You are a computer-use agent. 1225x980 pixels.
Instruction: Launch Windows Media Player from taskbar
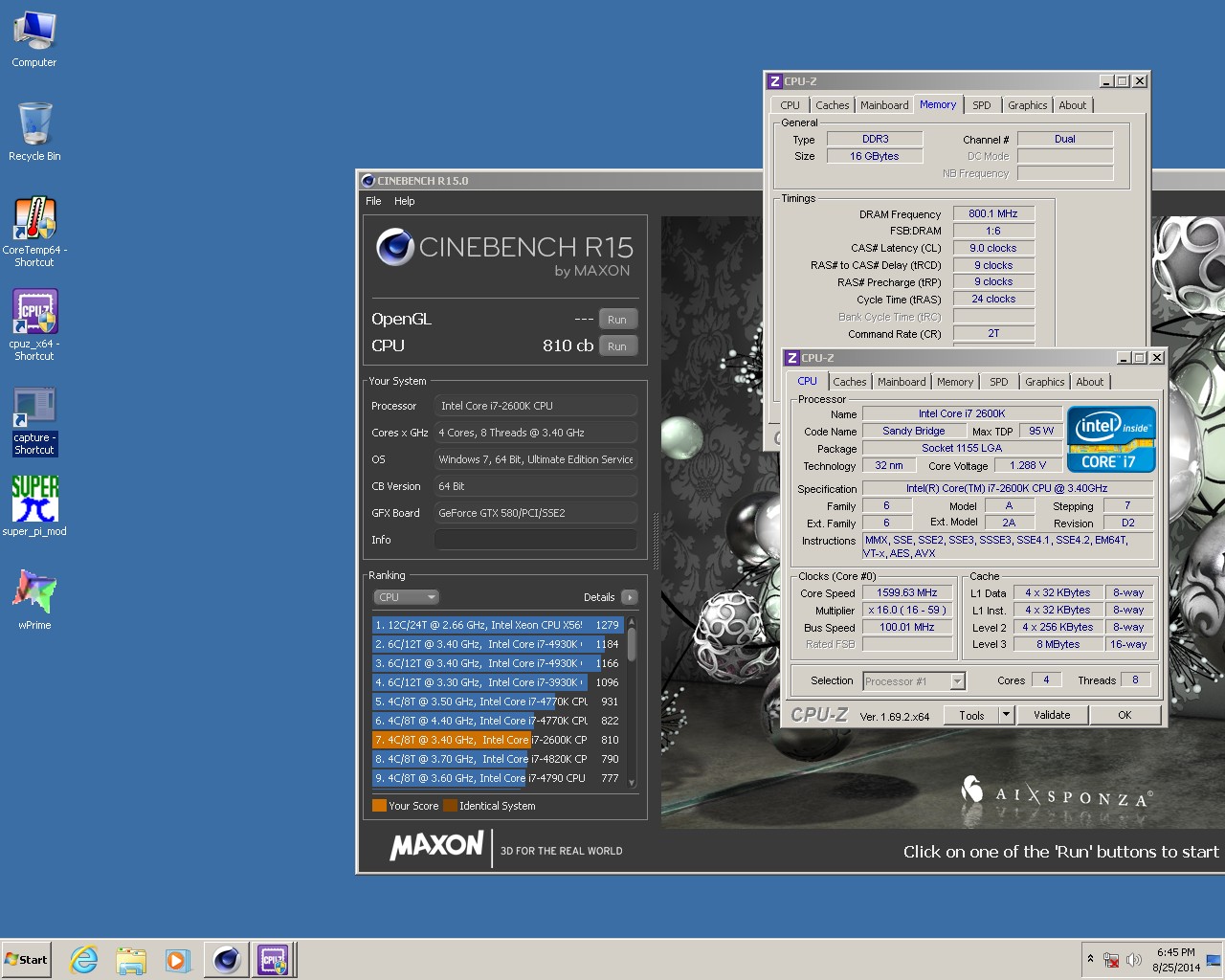click(x=177, y=959)
